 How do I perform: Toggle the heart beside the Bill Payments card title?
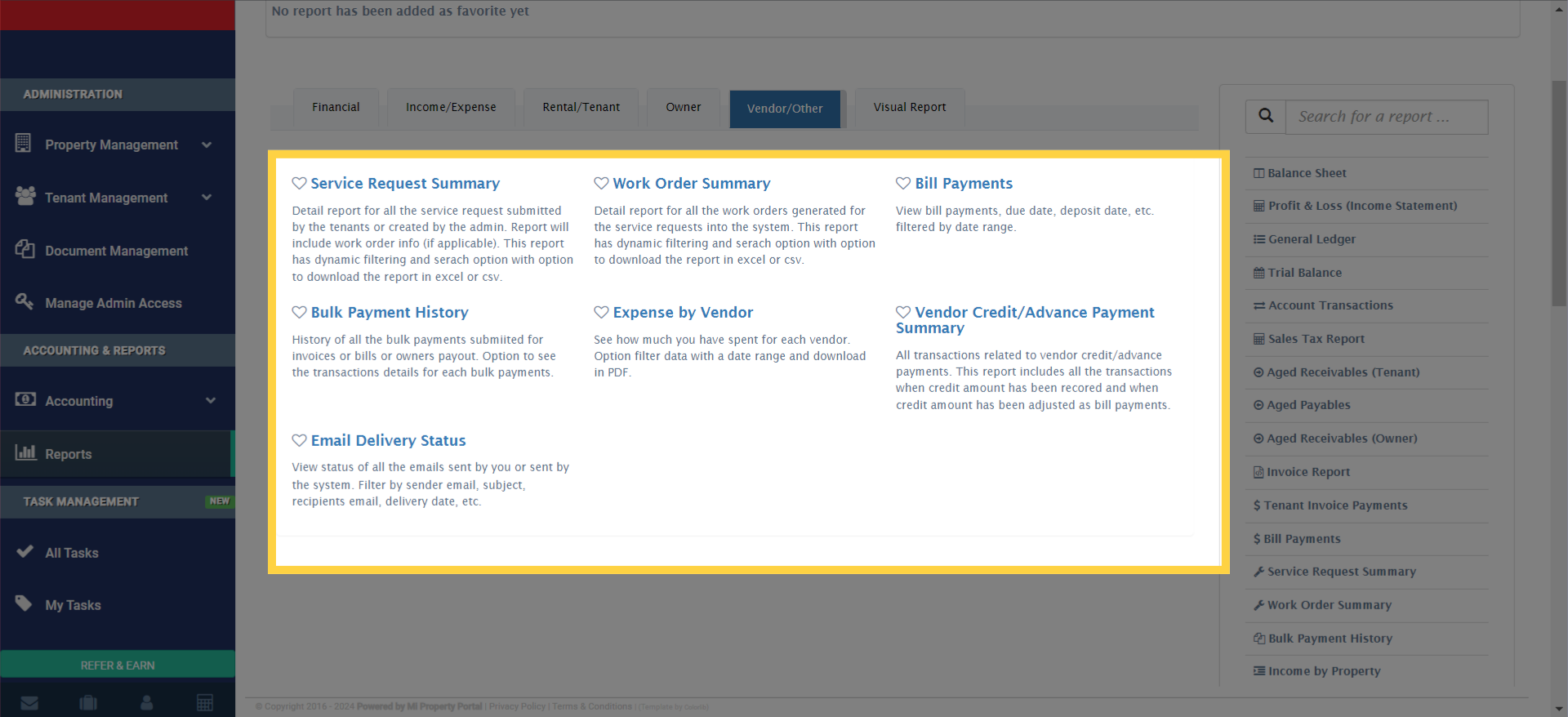[x=903, y=184]
